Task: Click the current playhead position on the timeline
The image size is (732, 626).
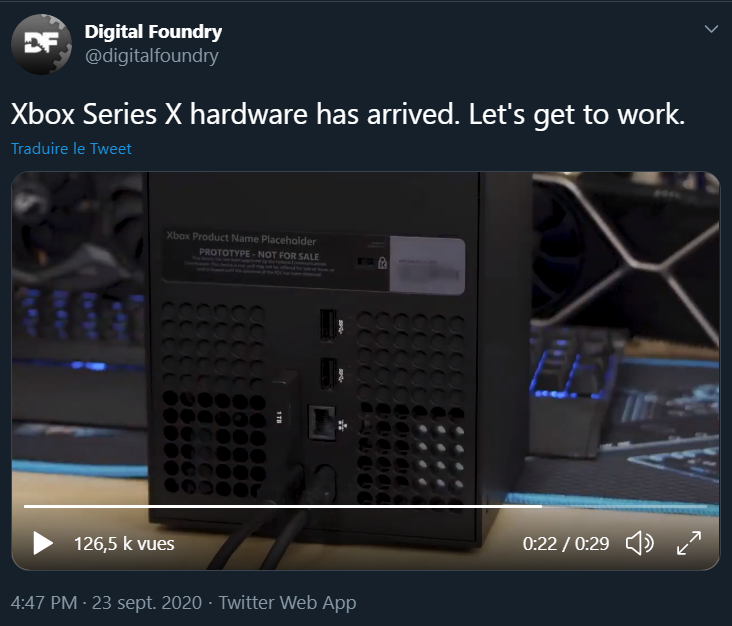Action: (x=542, y=506)
